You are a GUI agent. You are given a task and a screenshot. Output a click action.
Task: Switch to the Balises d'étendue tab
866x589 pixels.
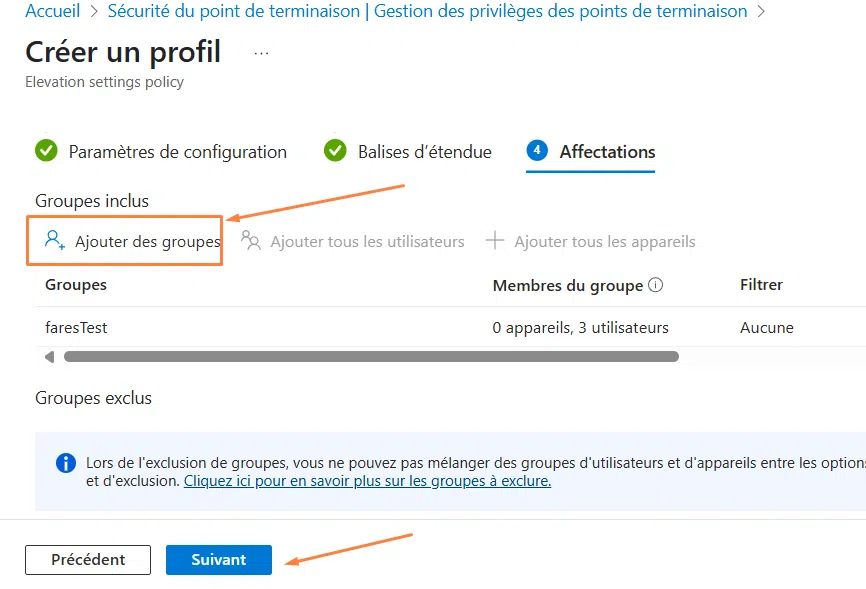pyautogui.click(x=423, y=151)
